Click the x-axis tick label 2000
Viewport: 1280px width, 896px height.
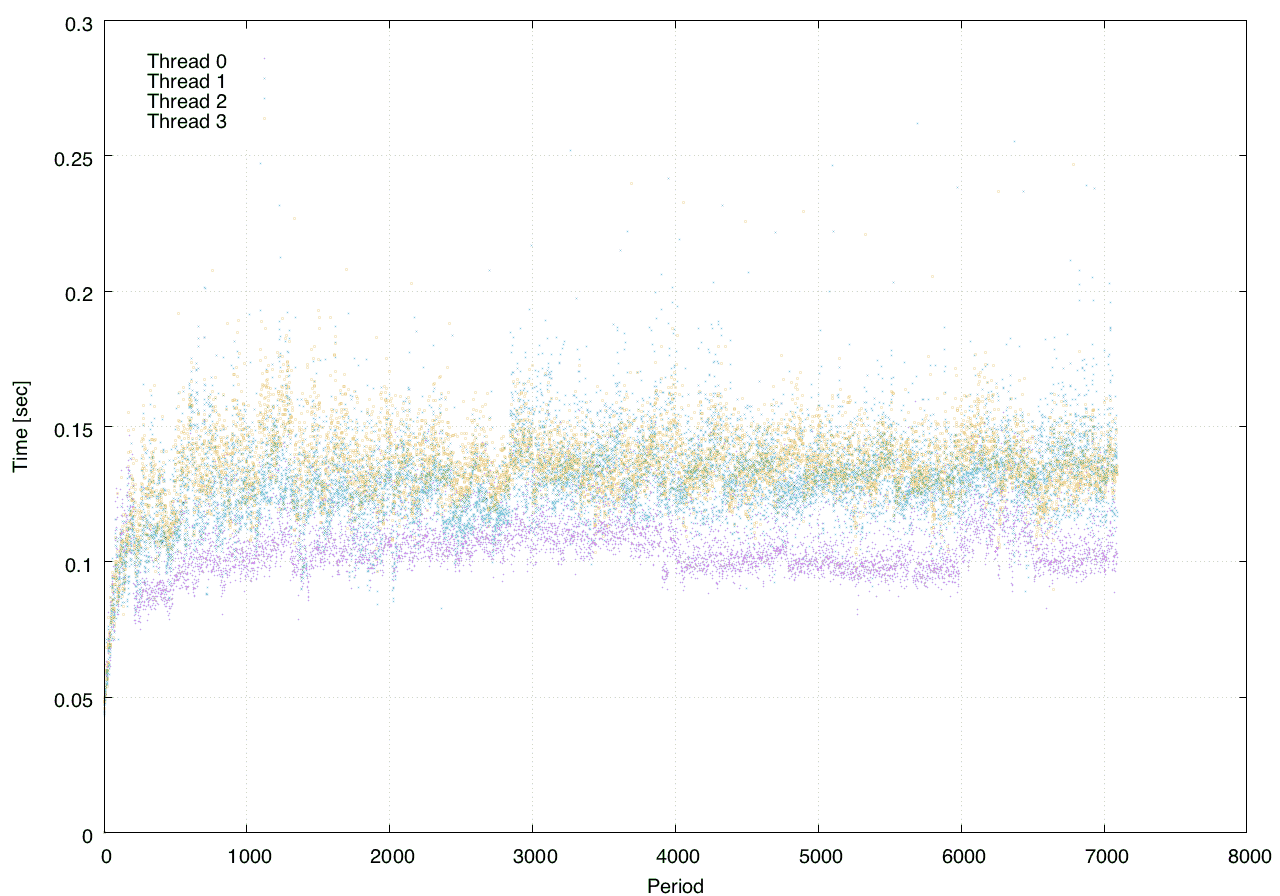(x=390, y=856)
